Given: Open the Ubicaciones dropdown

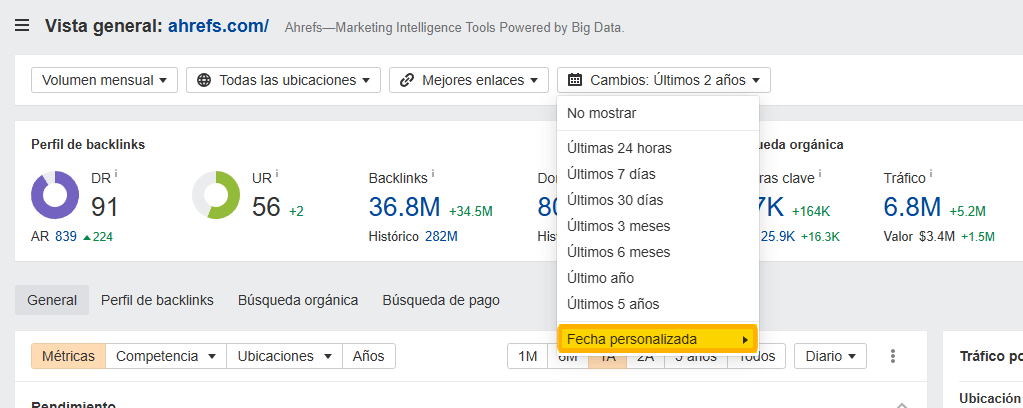Looking at the screenshot, I should 284,356.
